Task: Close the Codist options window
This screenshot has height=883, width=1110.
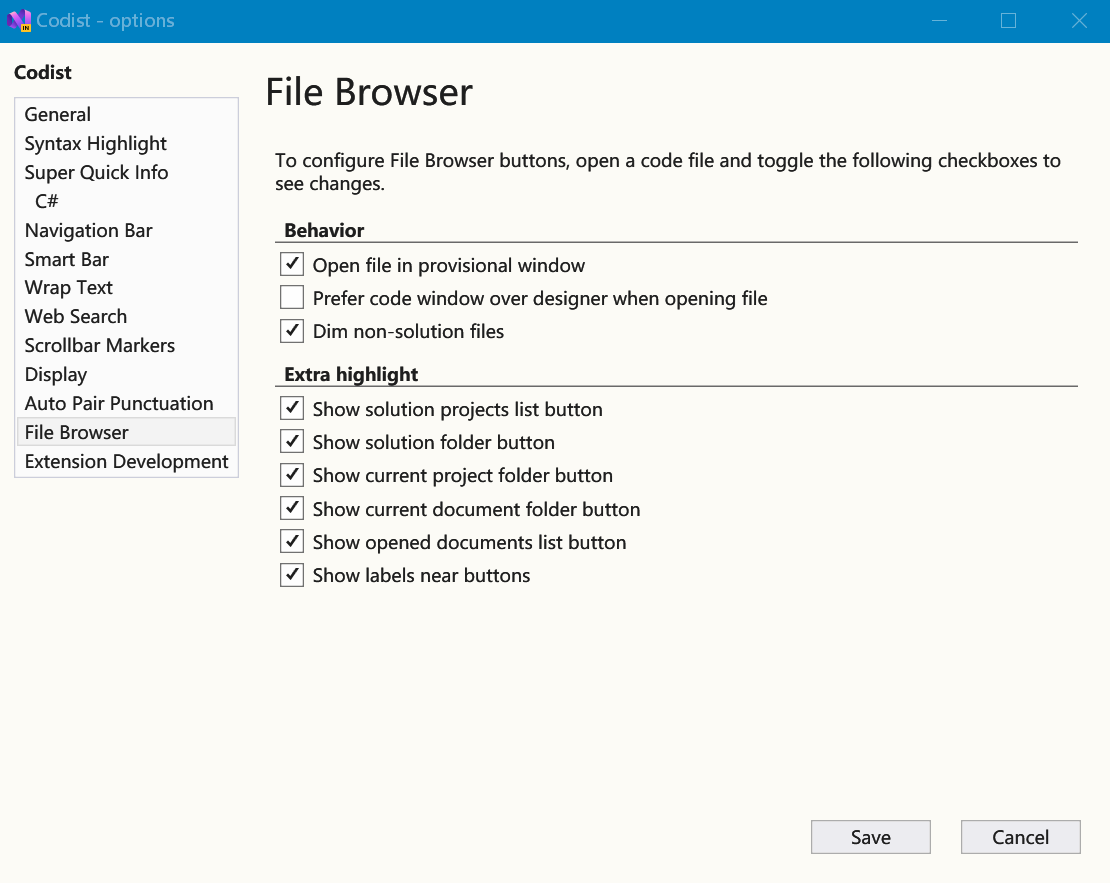Action: [x=1078, y=21]
